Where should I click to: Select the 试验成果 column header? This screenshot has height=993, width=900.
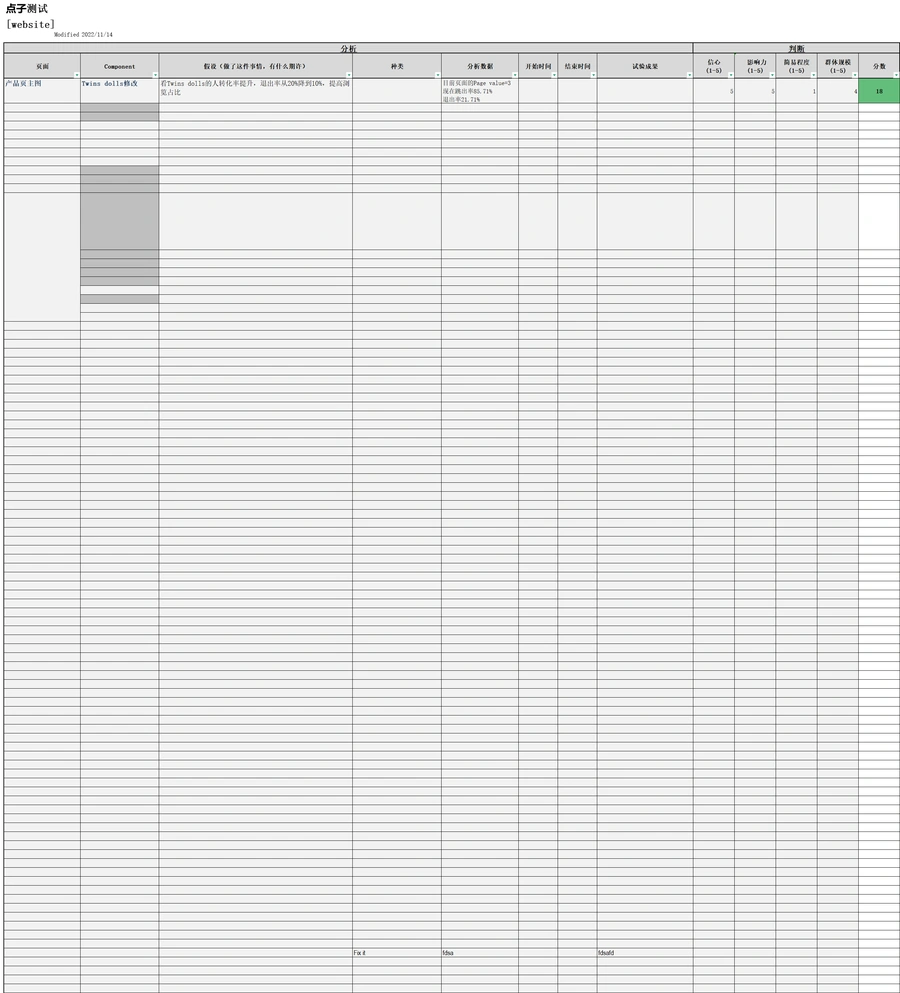(x=645, y=66)
